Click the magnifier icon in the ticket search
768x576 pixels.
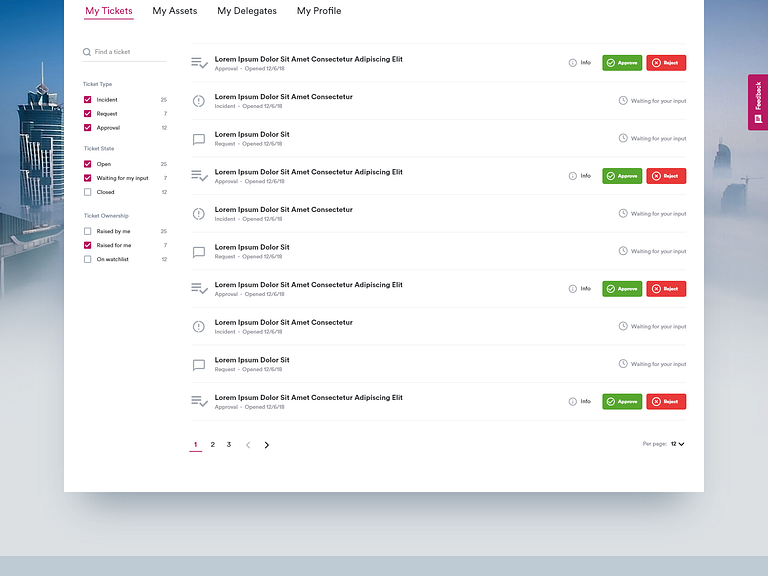(87, 52)
